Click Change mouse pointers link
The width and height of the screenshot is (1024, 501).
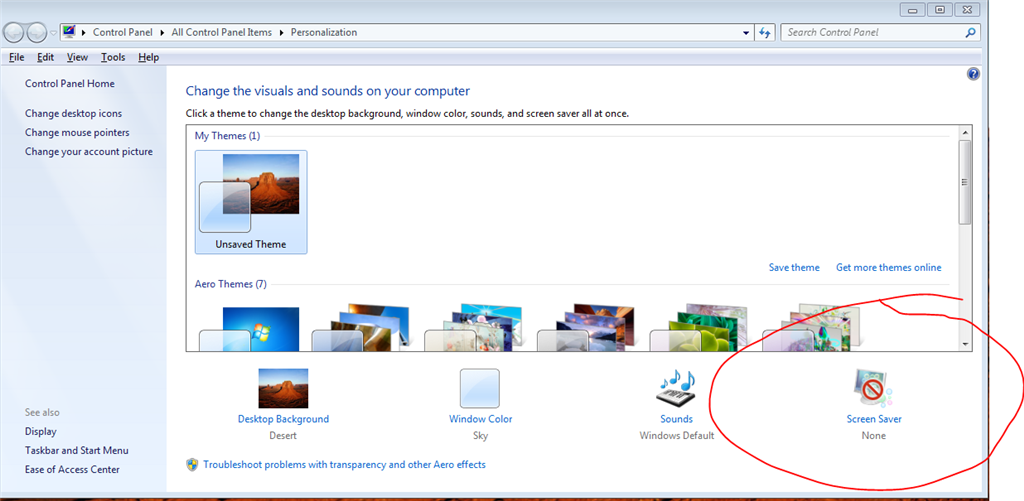coord(77,133)
